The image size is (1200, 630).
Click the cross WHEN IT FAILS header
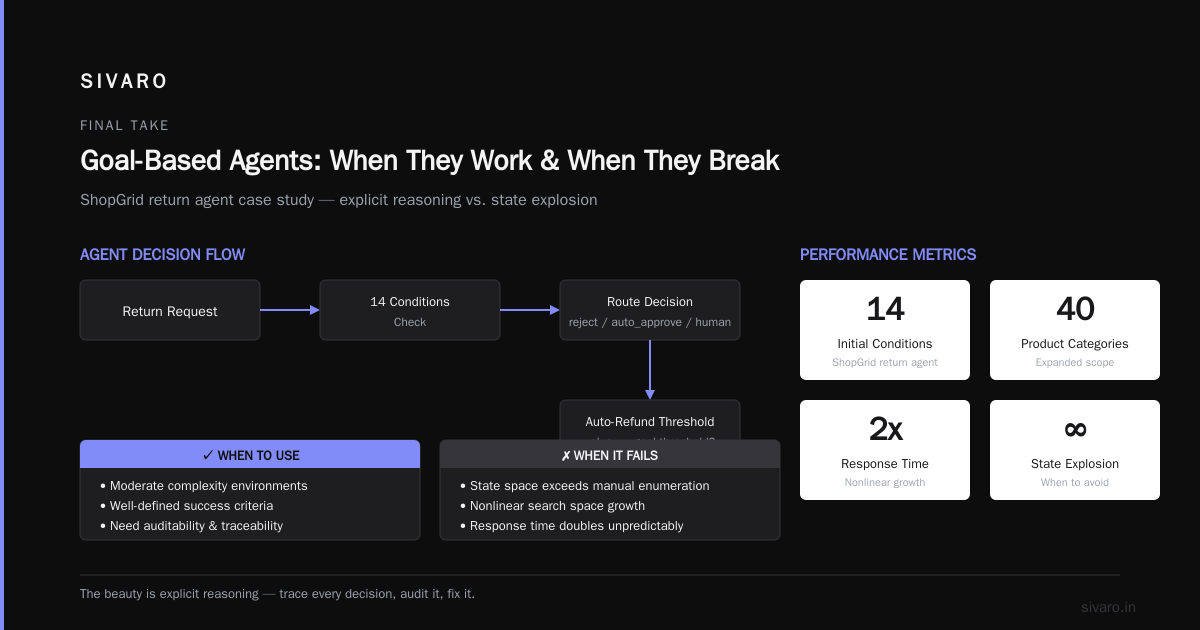(x=610, y=455)
